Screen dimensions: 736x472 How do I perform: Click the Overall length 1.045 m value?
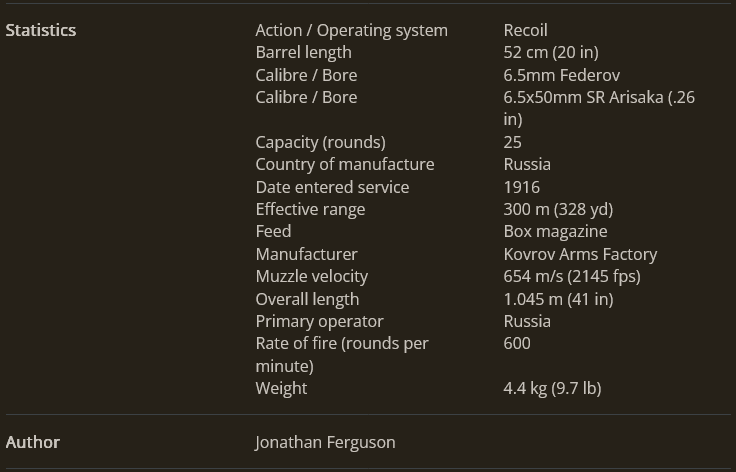tap(558, 299)
